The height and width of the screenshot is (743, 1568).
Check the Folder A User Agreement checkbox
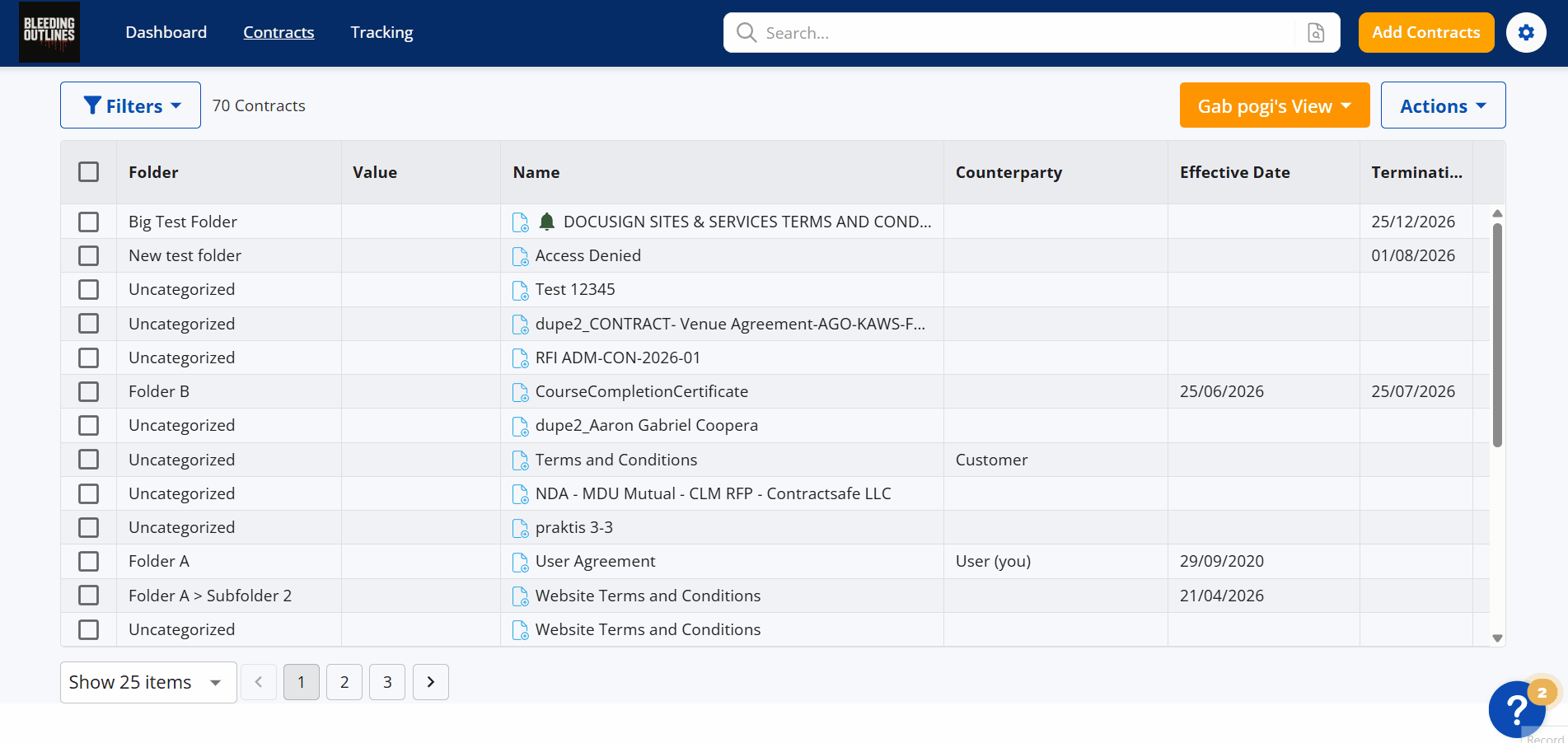[88, 561]
